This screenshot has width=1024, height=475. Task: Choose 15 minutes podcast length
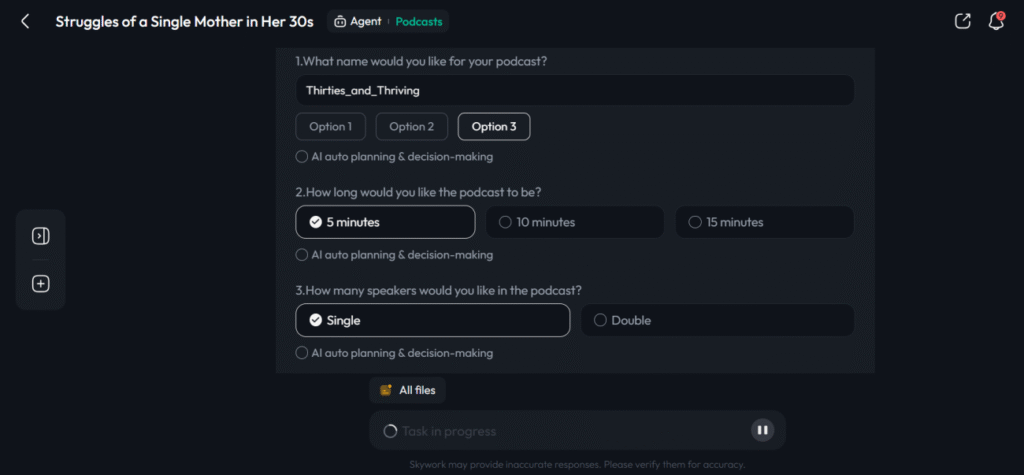(x=764, y=222)
